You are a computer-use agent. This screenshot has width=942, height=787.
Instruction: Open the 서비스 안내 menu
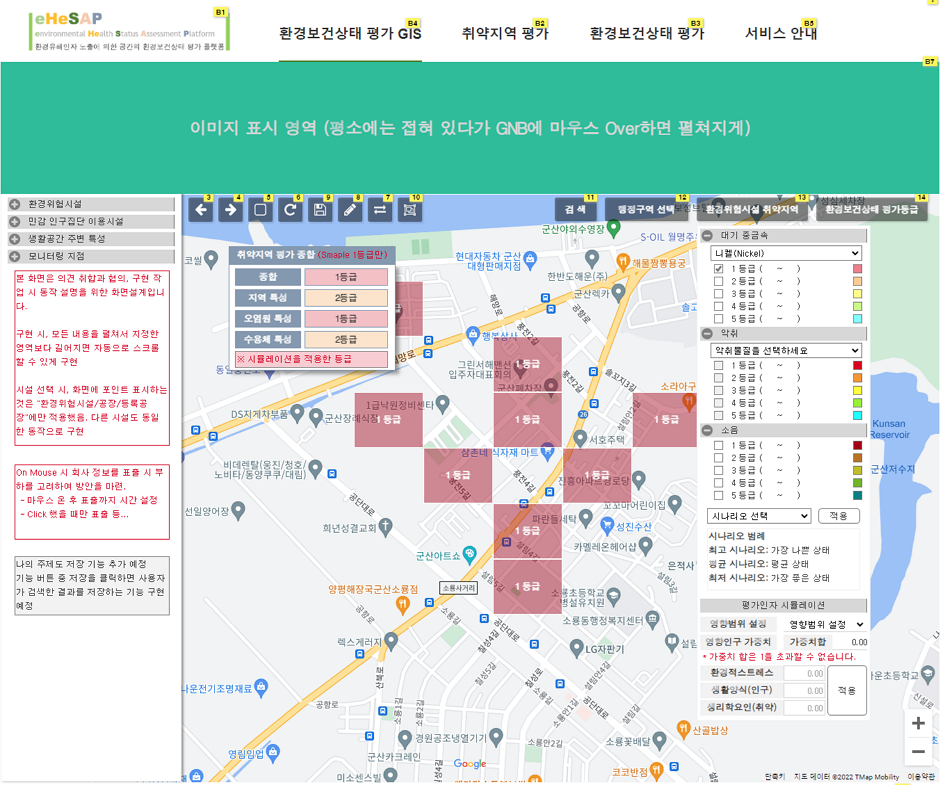point(780,33)
